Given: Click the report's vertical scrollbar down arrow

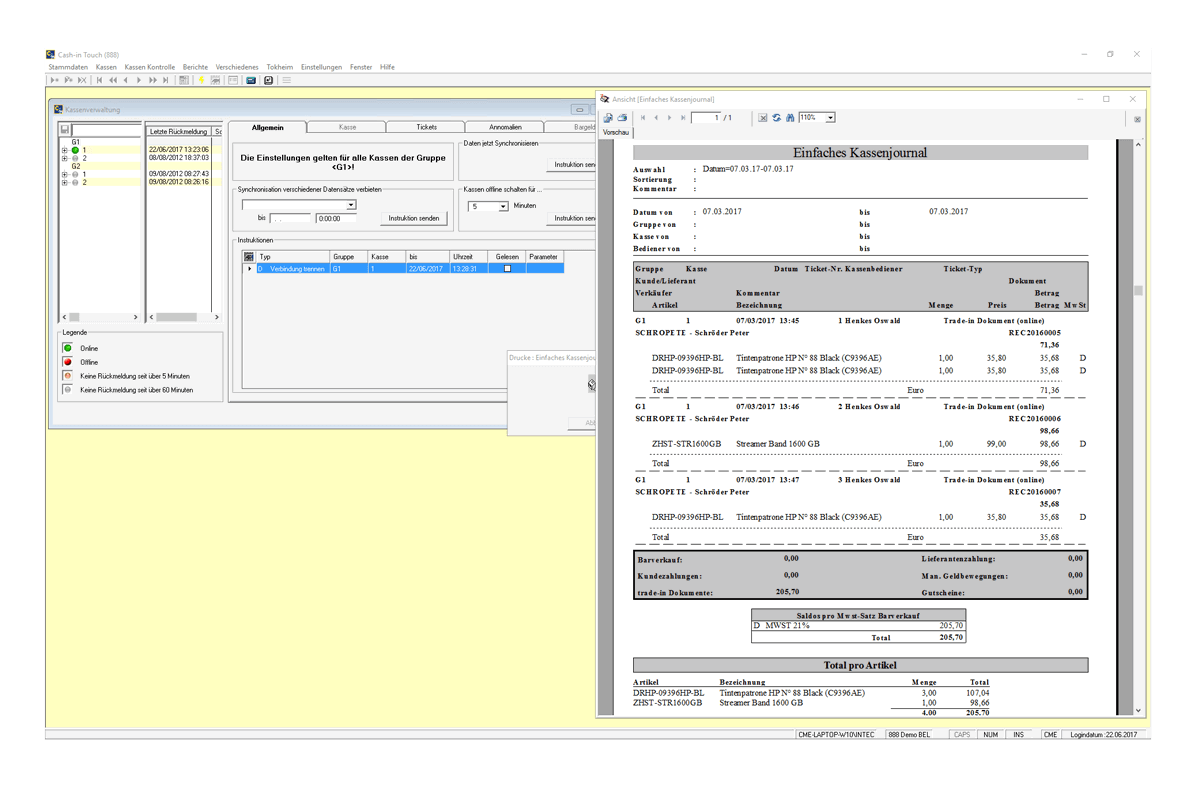Looking at the screenshot, I should (1138, 711).
